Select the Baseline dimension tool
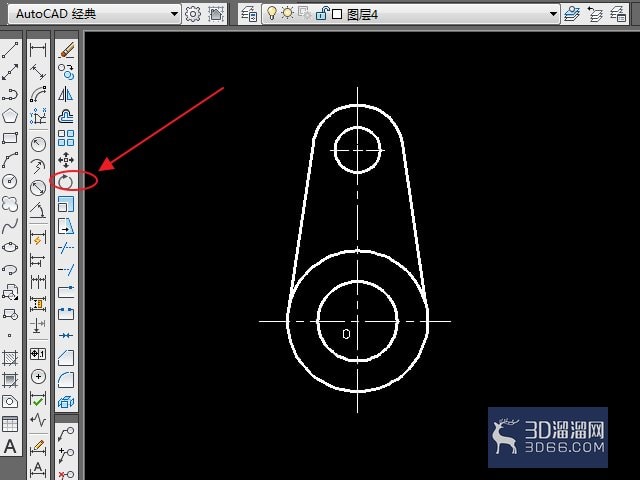This screenshot has height=480, width=640. click(x=38, y=260)
